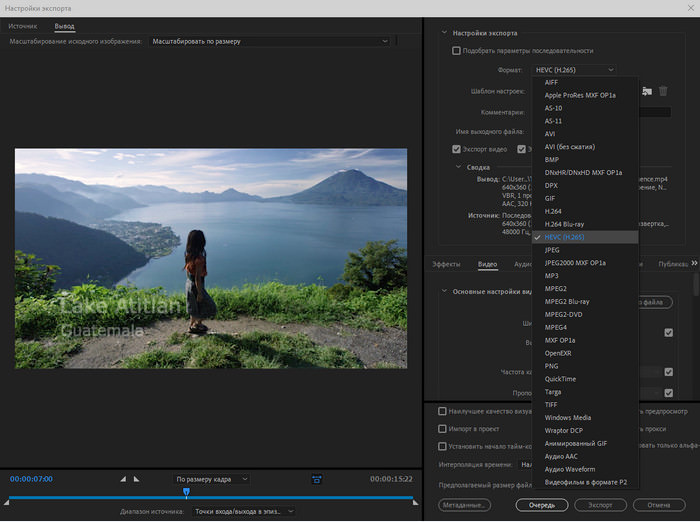Enable 'Импорт в проект' checkbox
This screenshot has width=700, height=522.
tap(442, 429)
